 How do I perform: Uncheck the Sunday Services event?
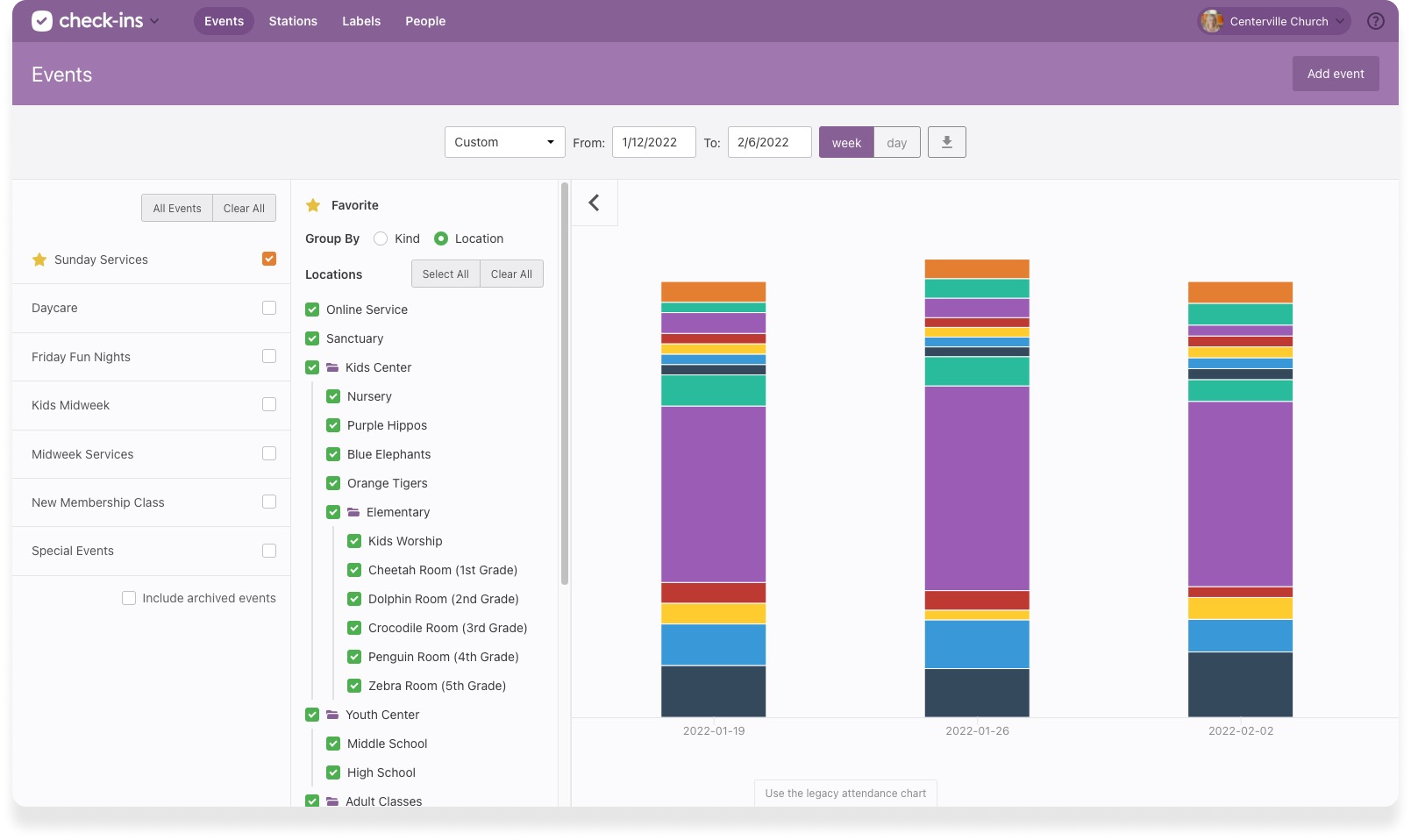coord(268,259)
